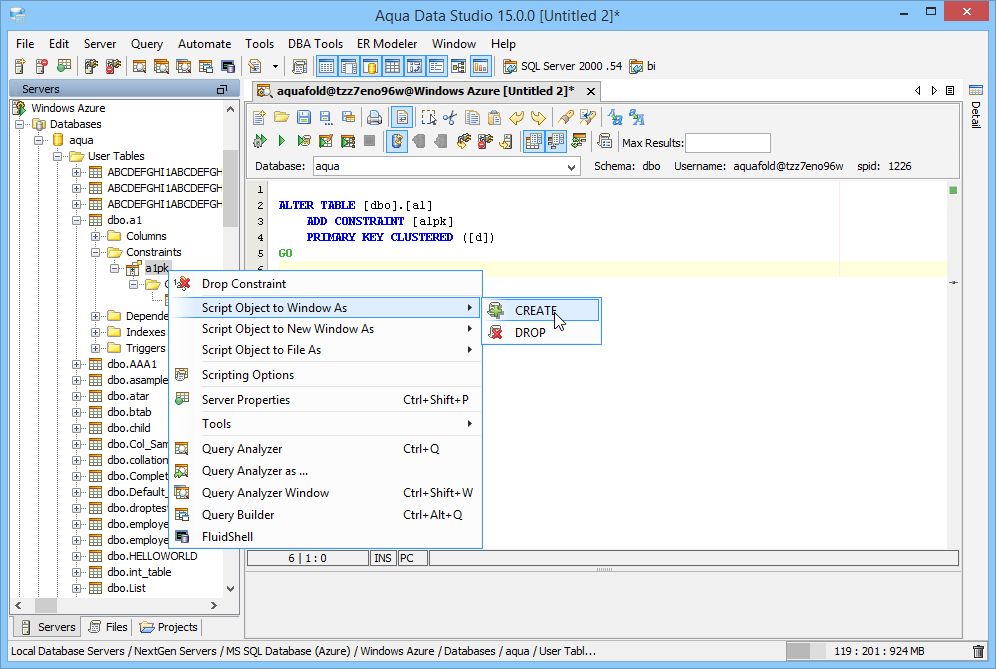Open Script Object to New Window As submenu
This screenshot has width=996, height=669.
pos(327,329)
